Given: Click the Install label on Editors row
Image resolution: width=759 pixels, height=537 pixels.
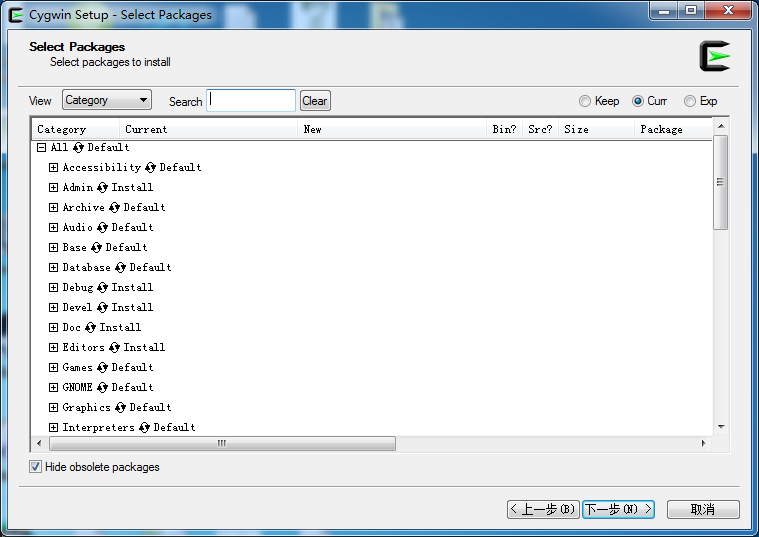Looking at the screenshot, I should 144,348.
